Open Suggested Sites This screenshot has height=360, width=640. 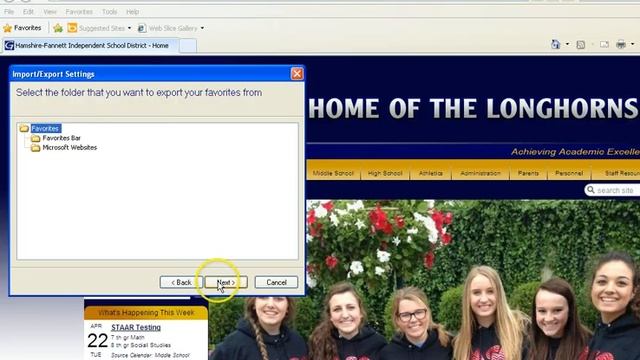click(x=96, y=28)
